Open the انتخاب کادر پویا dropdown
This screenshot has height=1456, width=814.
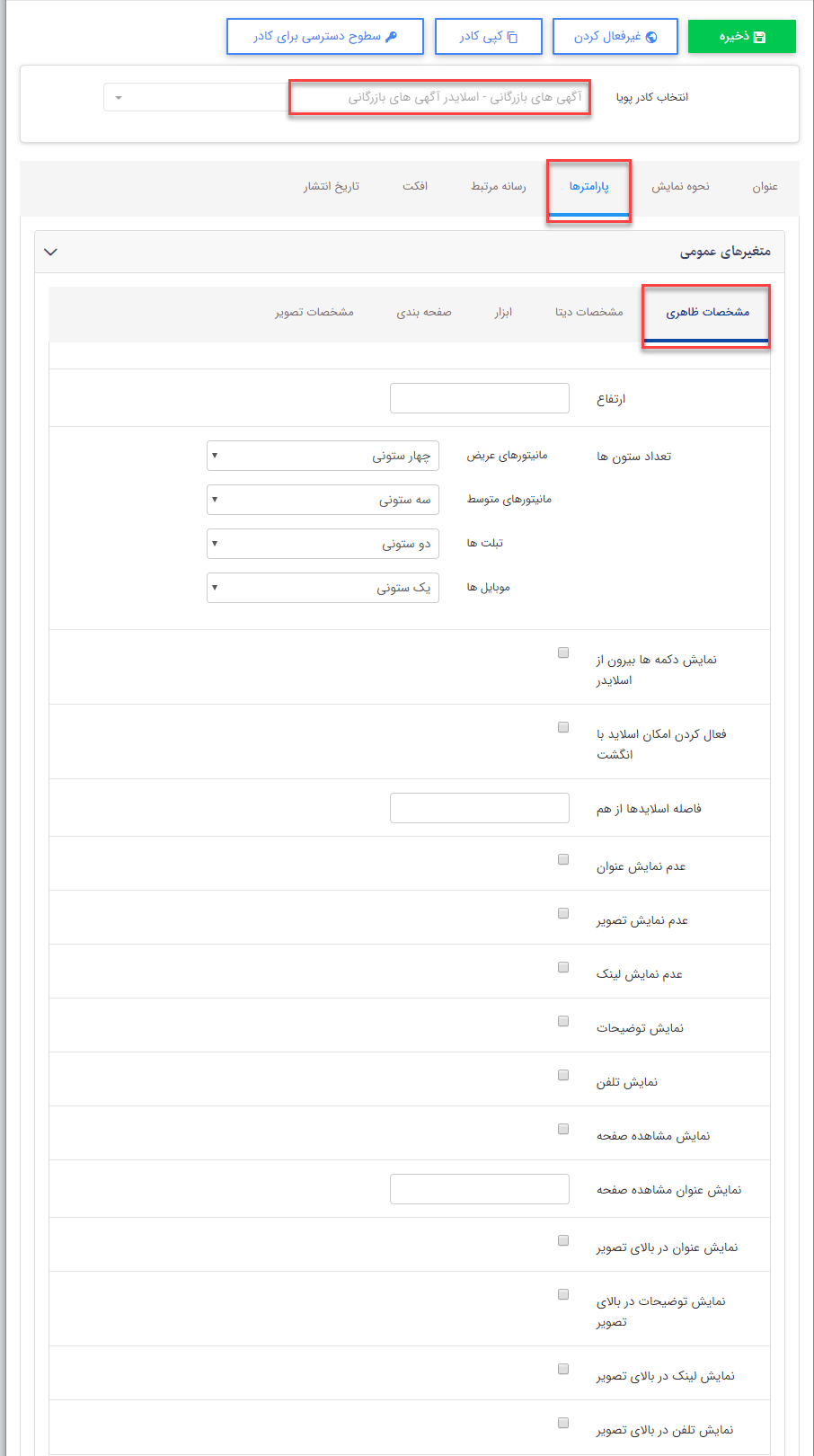tap(346, 97)
